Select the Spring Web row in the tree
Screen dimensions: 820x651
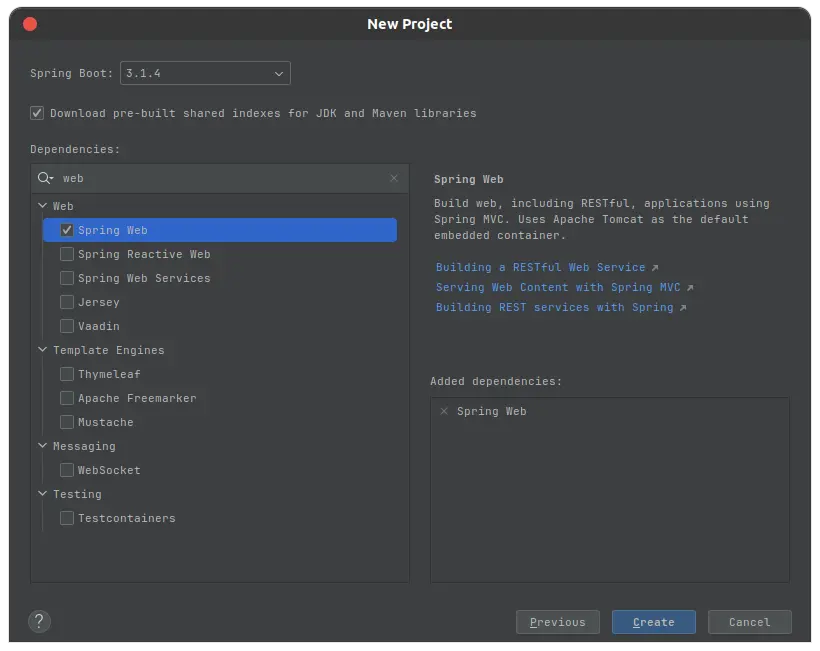[x=220, y=230]
